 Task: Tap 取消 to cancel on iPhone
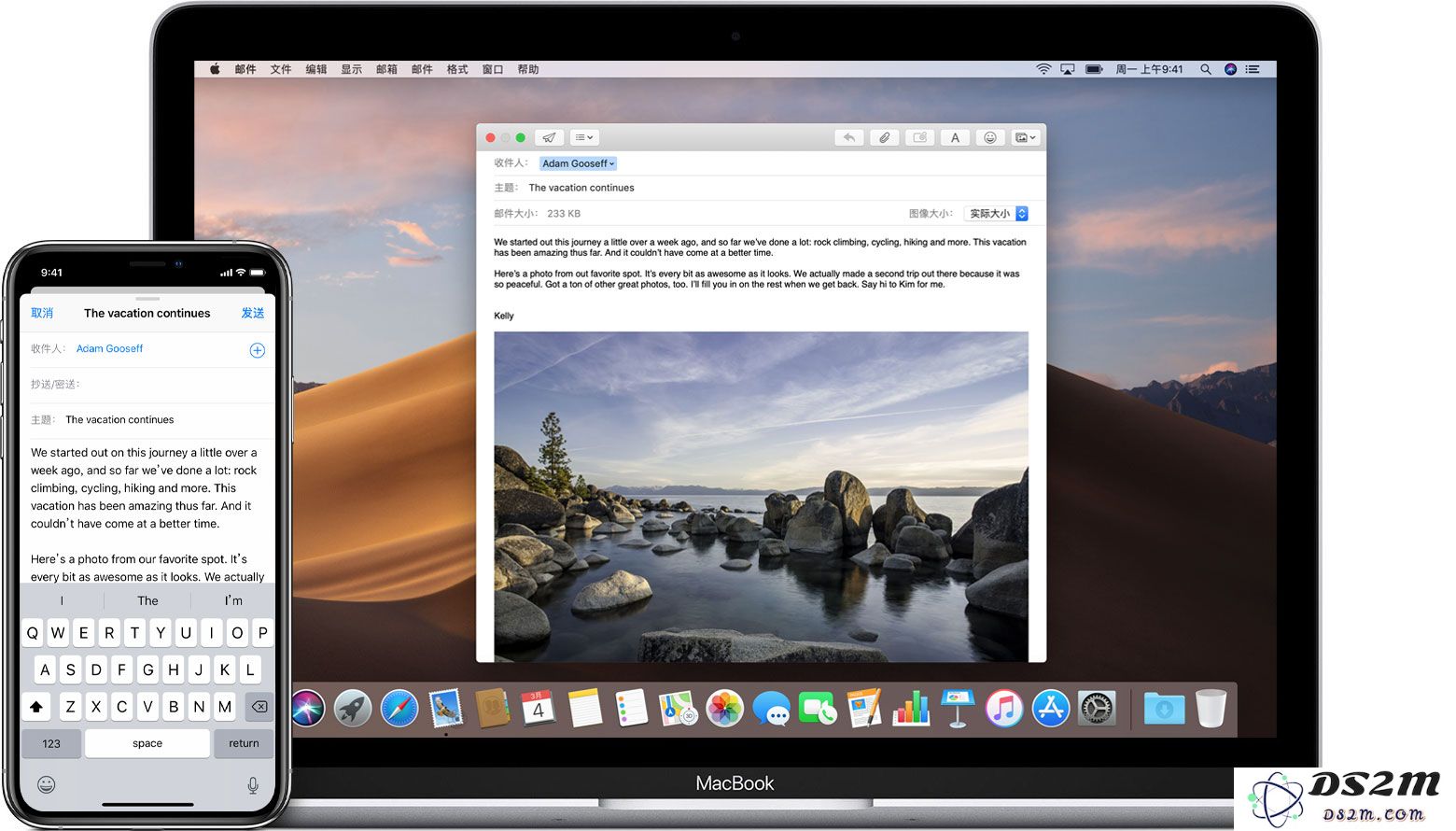click(42, 313)
